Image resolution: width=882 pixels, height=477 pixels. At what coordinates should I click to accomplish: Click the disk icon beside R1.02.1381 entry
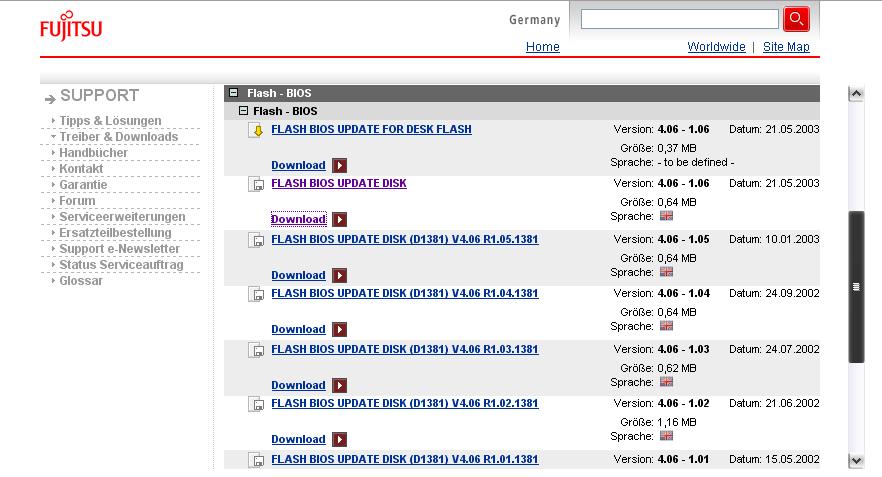[x=256, y=404]
